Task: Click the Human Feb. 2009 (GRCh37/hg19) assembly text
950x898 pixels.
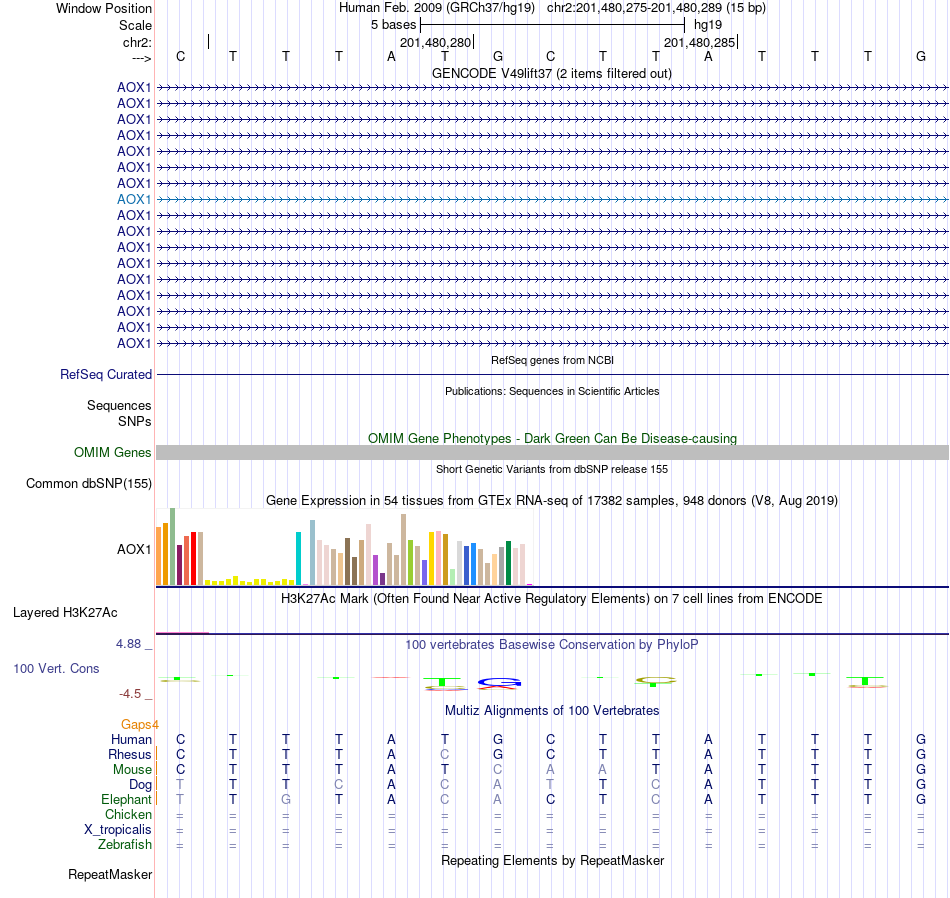Action: [x=437, y=8]
